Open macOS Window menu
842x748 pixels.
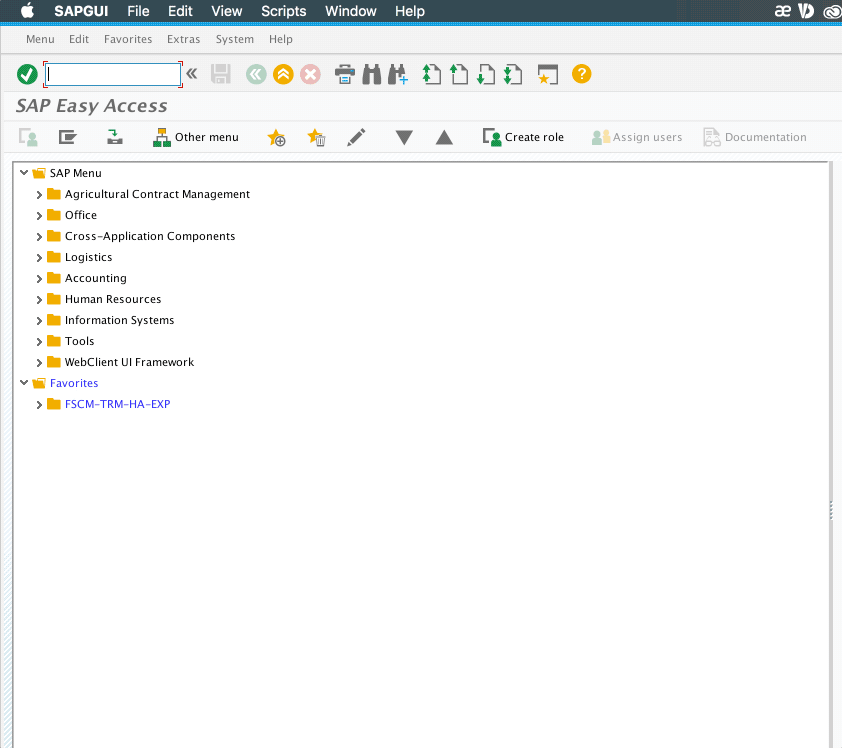point(351,11)
